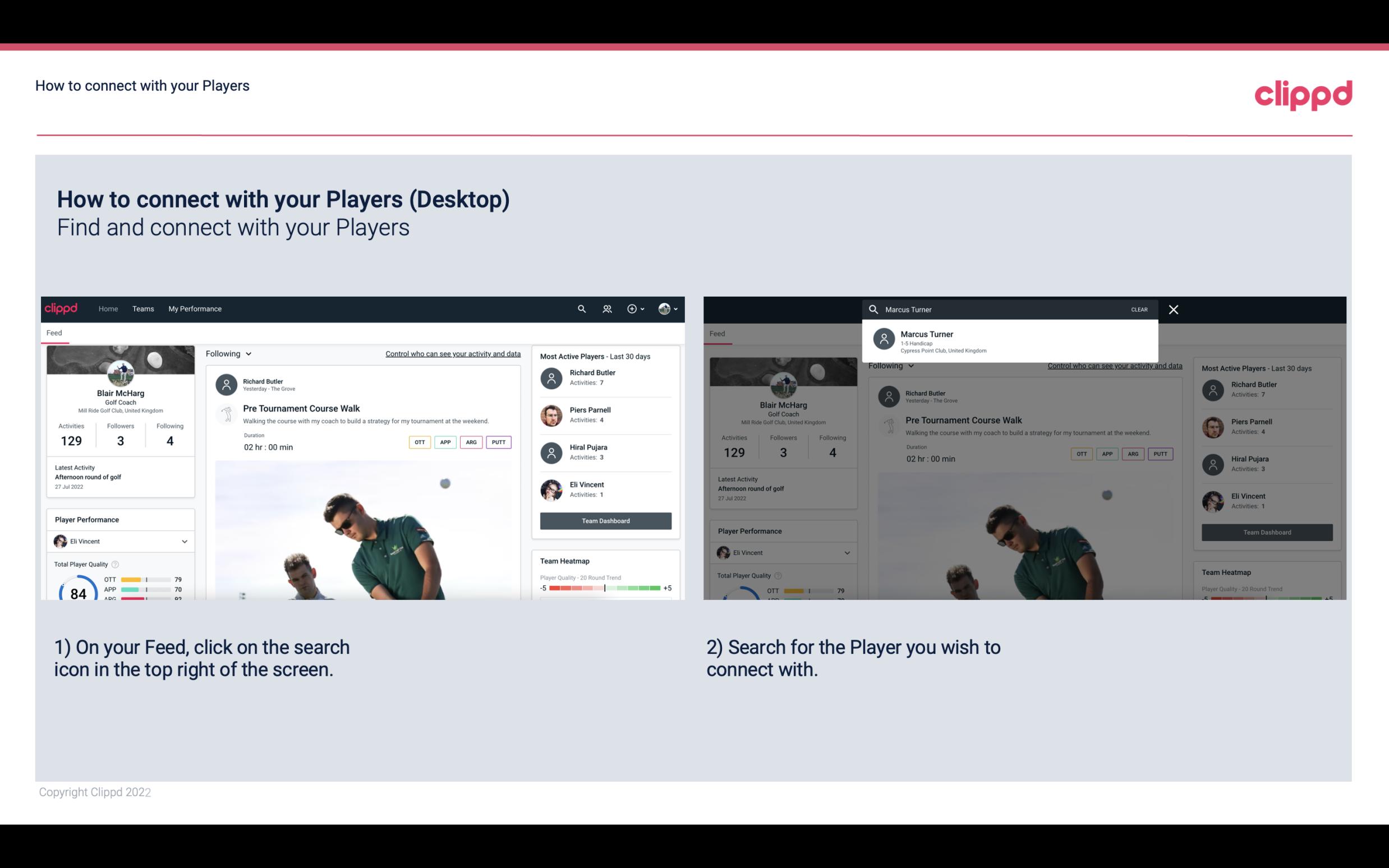Click the search icon in top right
Image resolution: width=1389 pixels, height=868 pixels.
coord(580,308)
